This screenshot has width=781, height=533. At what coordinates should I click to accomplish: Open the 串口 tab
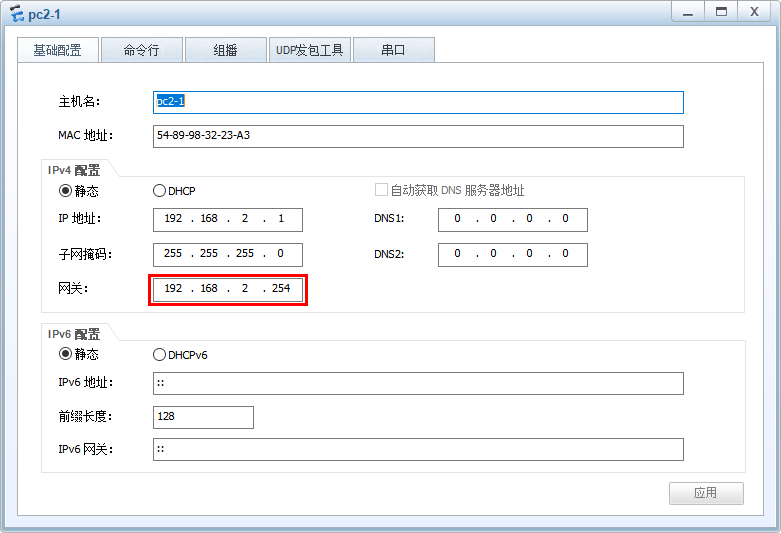point(393,50)
